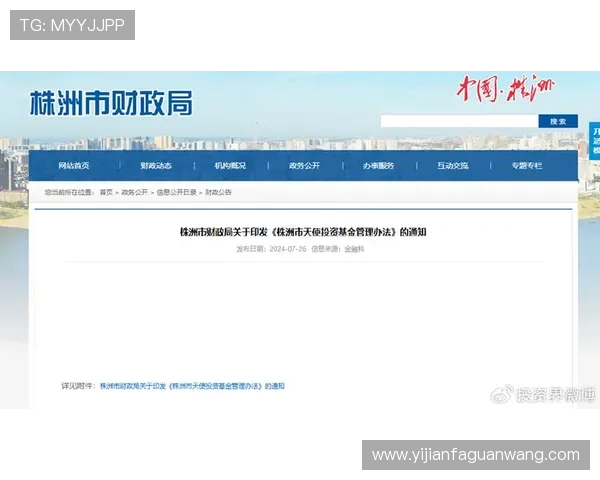Open the 互动交流 navigation item

pyautogui.click(x=453, y=166)
